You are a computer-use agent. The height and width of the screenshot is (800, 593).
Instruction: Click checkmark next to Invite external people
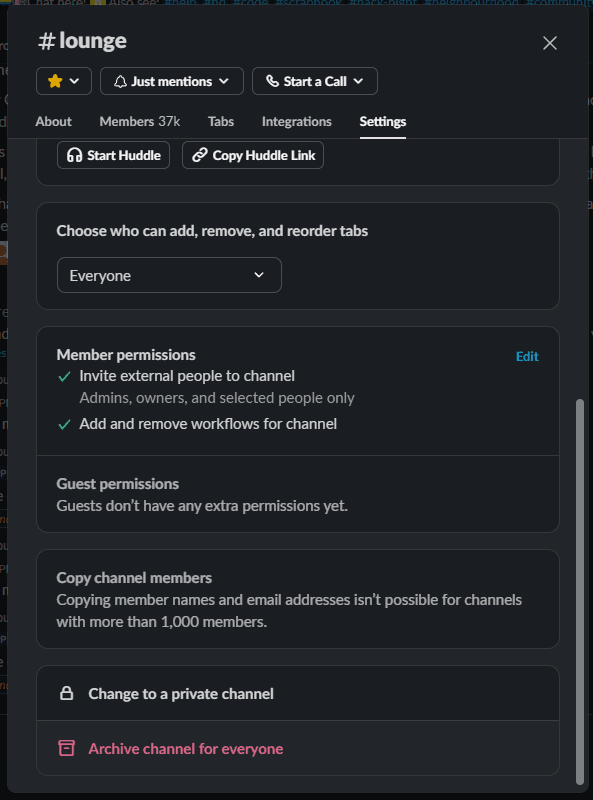pyautogui.click(x=64, y=377)
